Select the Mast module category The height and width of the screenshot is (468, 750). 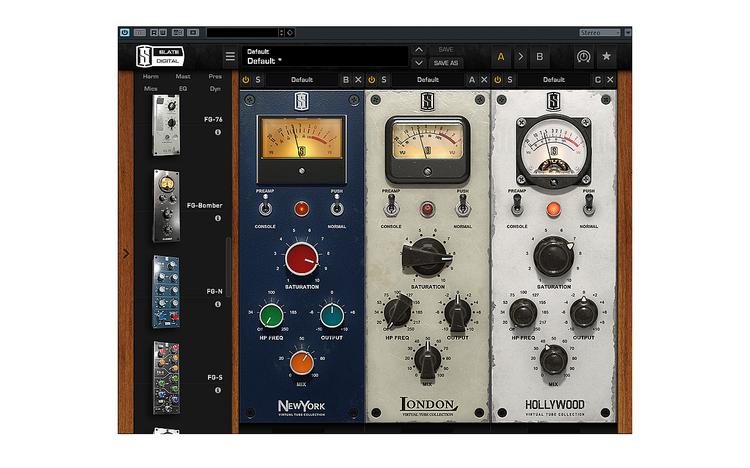click(183, 76)
